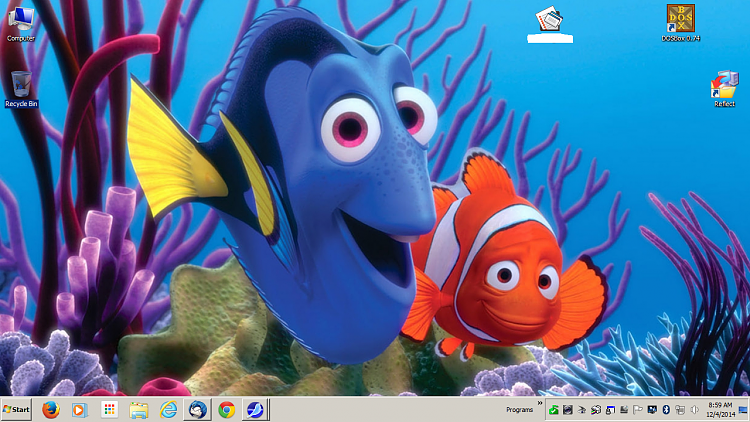Click the disk drive tray icon
Screen dimensions: 750x422
tap(624, 410)
